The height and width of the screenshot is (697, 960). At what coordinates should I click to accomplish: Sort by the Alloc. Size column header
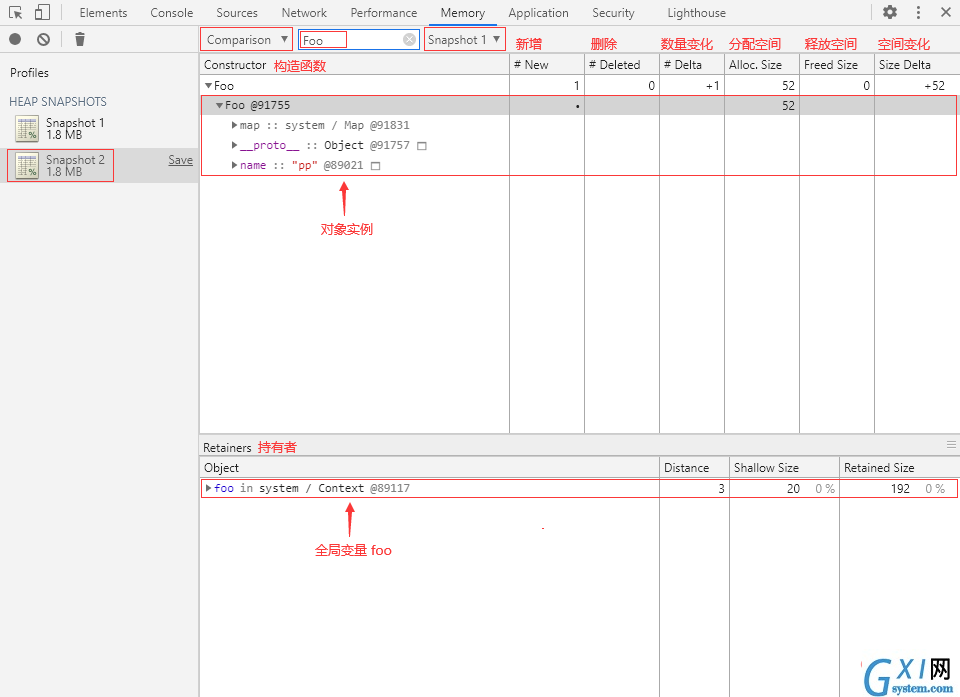coord(762,64)
